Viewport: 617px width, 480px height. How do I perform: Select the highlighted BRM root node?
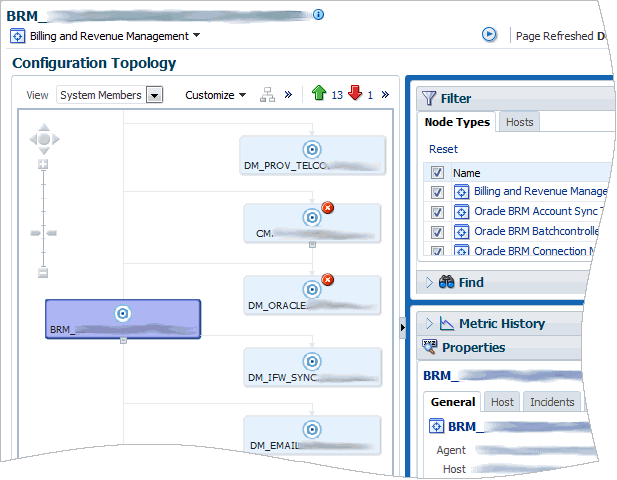(x=123, y=319)
